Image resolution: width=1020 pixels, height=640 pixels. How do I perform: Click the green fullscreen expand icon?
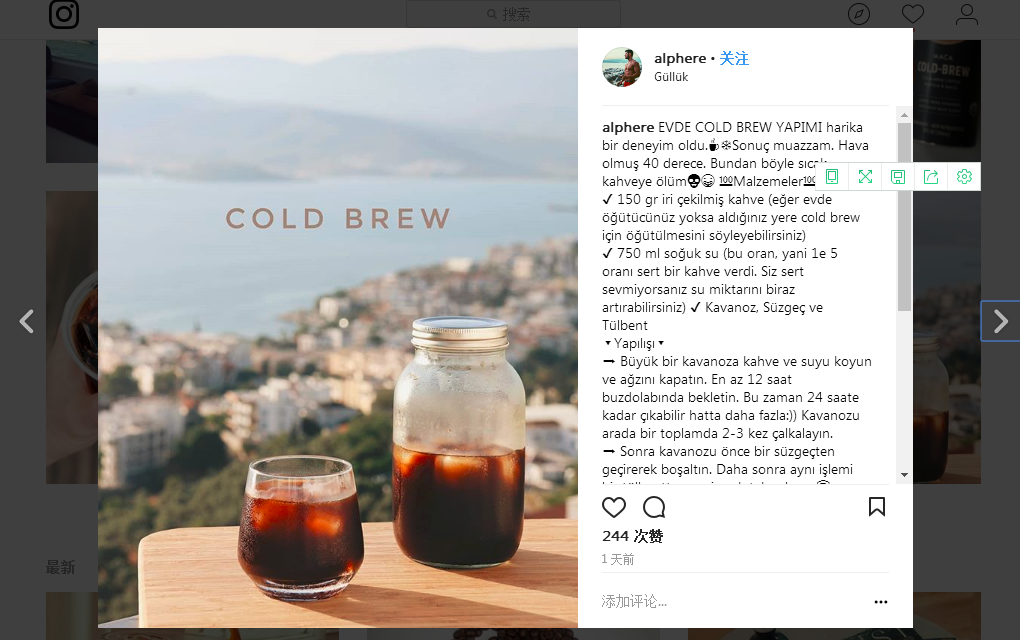[x=865, y=176]
